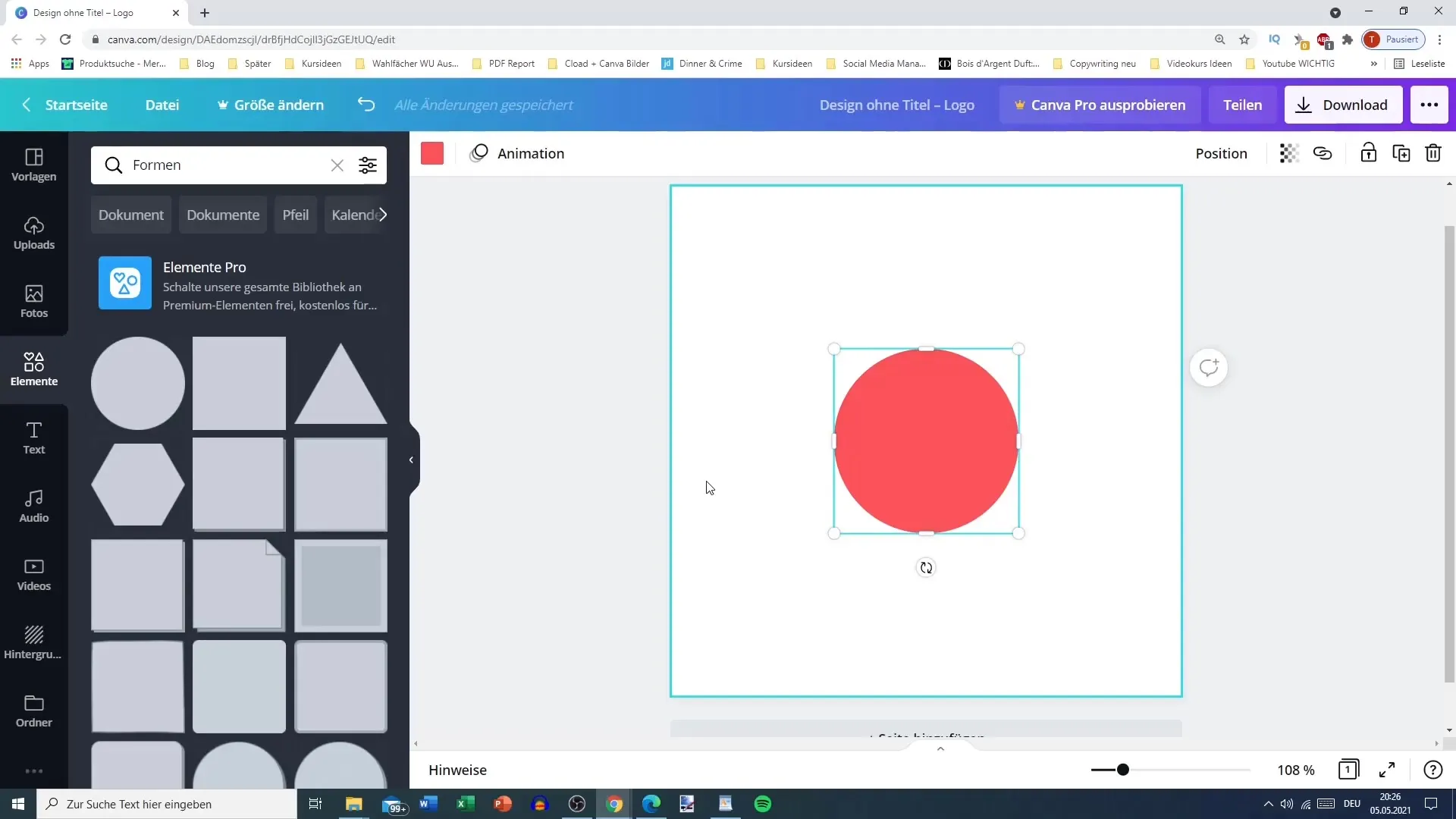Viewport: 1456px width, 819px height.
Task: Show more sidebar options (three dots)
Action: click(x=33, y=771)
